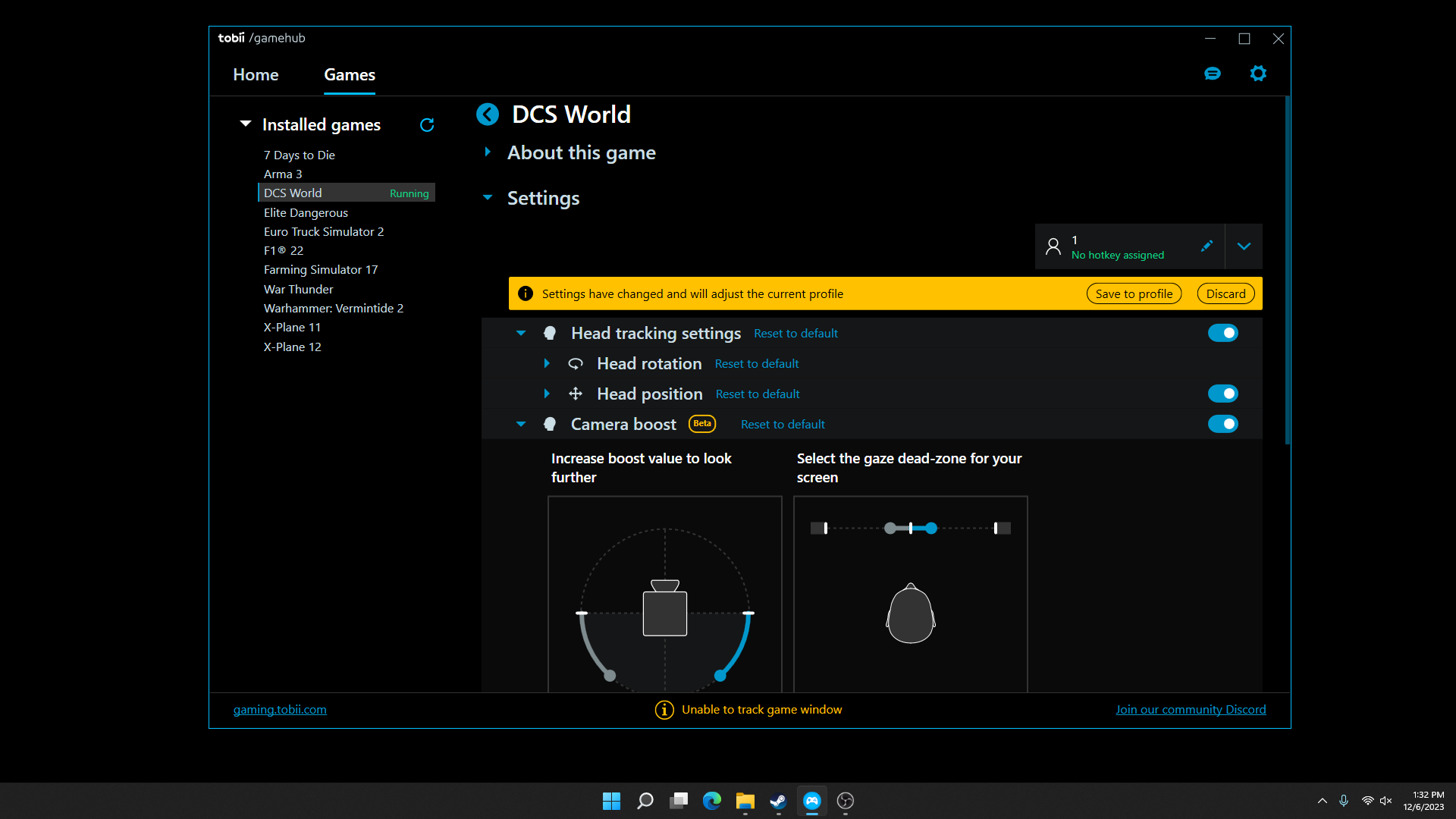This screenshot has height=819, width=1456.
Task: Collapse the Installed games list
Action: point(246,124)
